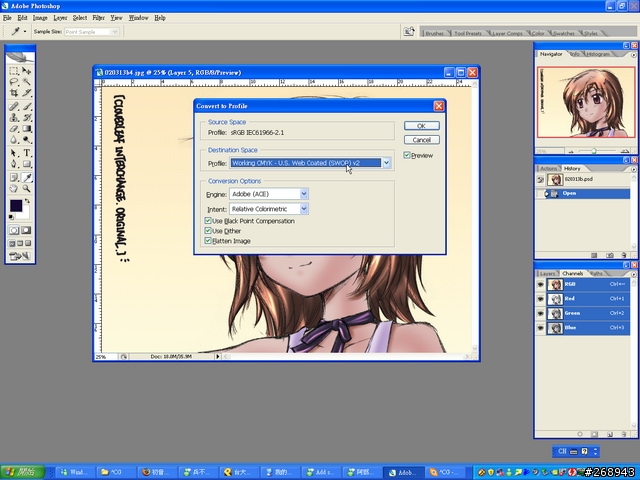Switch to the Actions tab

[548, 169]
